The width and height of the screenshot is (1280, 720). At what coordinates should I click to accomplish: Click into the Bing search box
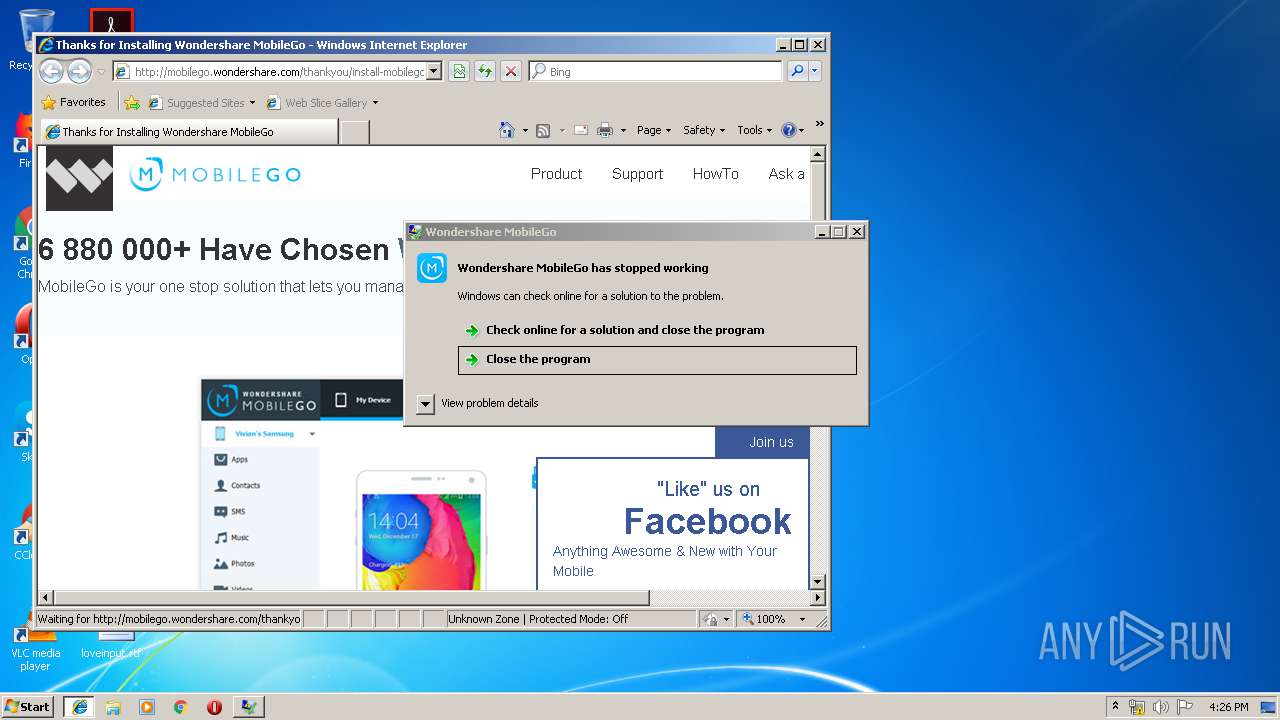[x=662, y=71]
